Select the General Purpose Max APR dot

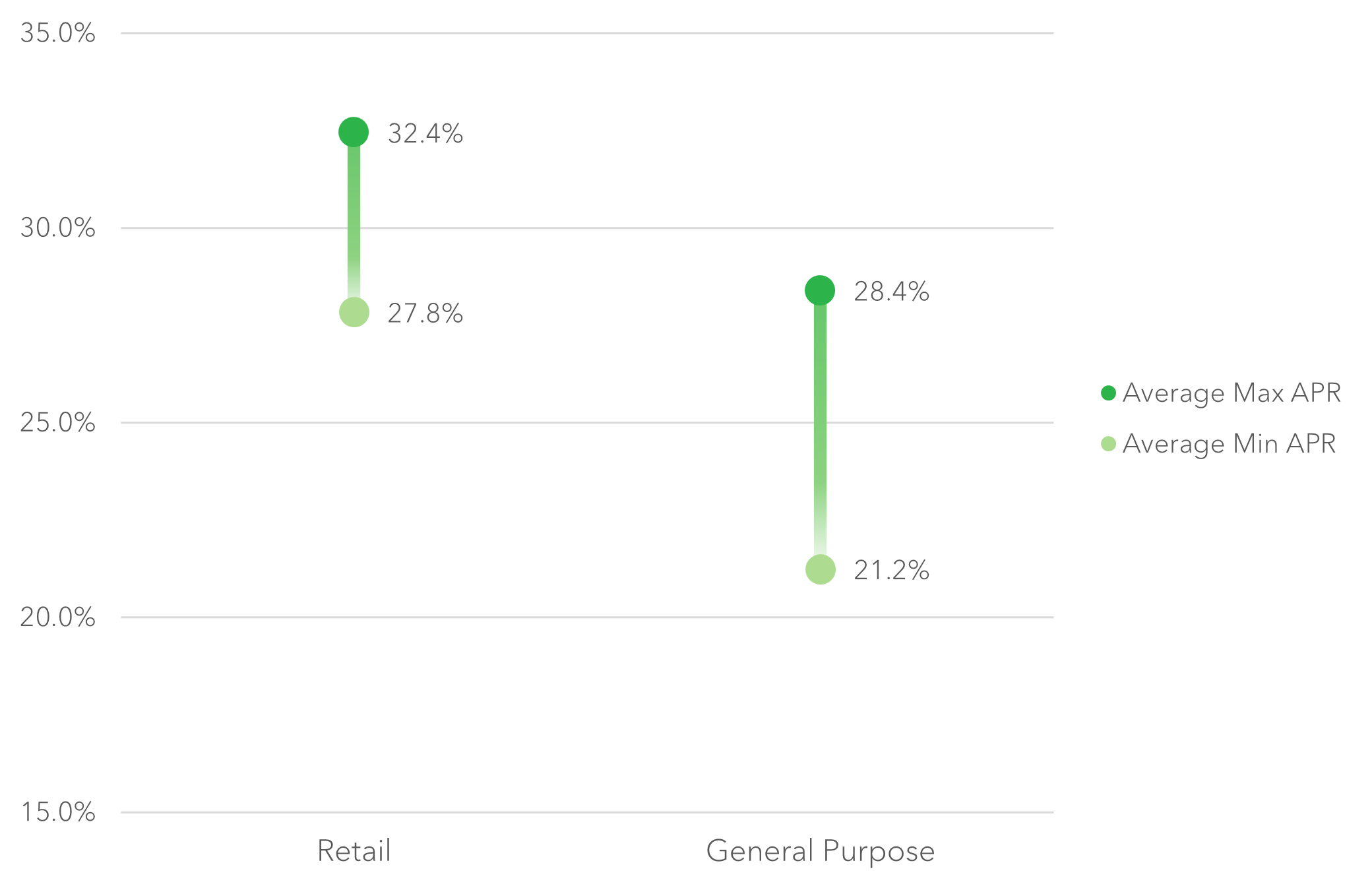click(820, 290)
